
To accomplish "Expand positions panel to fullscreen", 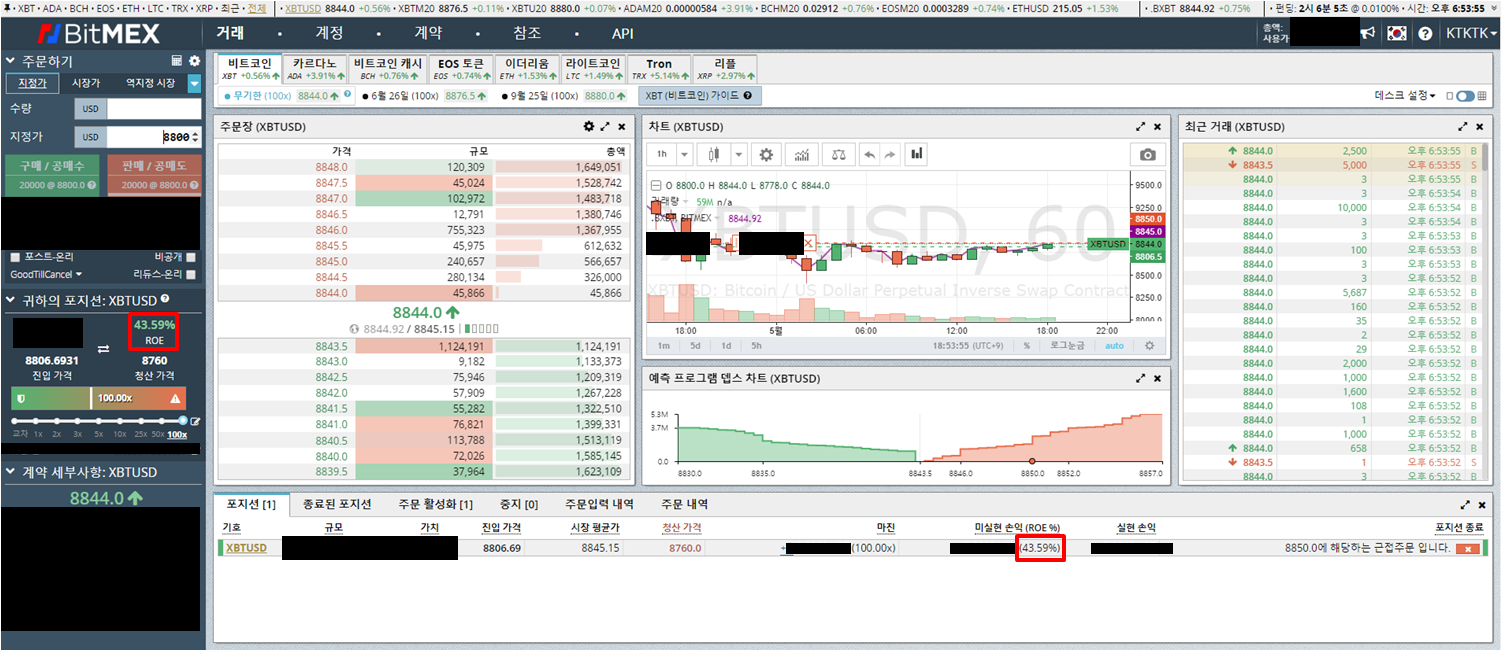I will click(x=1466, y=505).
